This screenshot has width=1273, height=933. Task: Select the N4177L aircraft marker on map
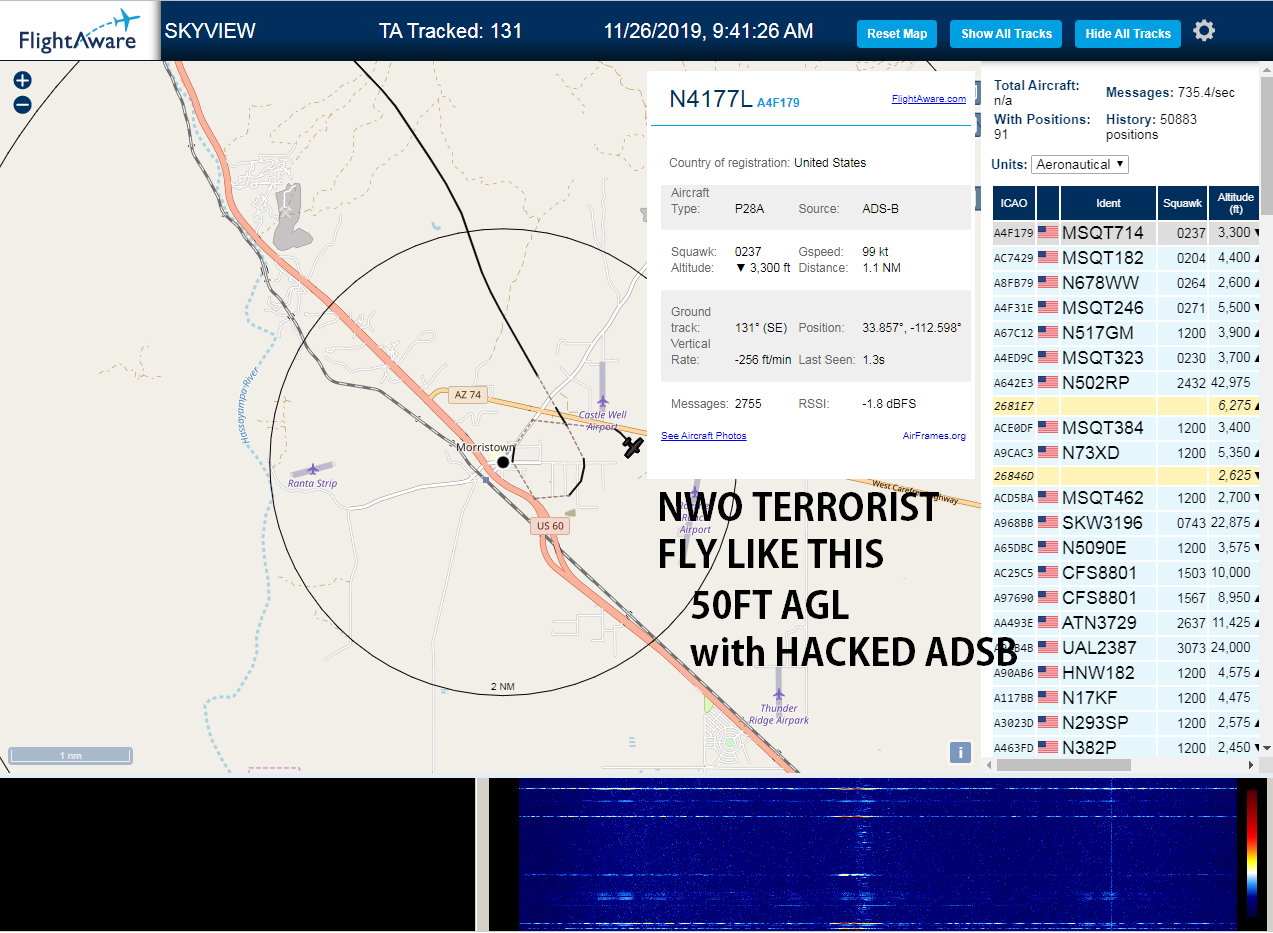click(x=632, y=446)
